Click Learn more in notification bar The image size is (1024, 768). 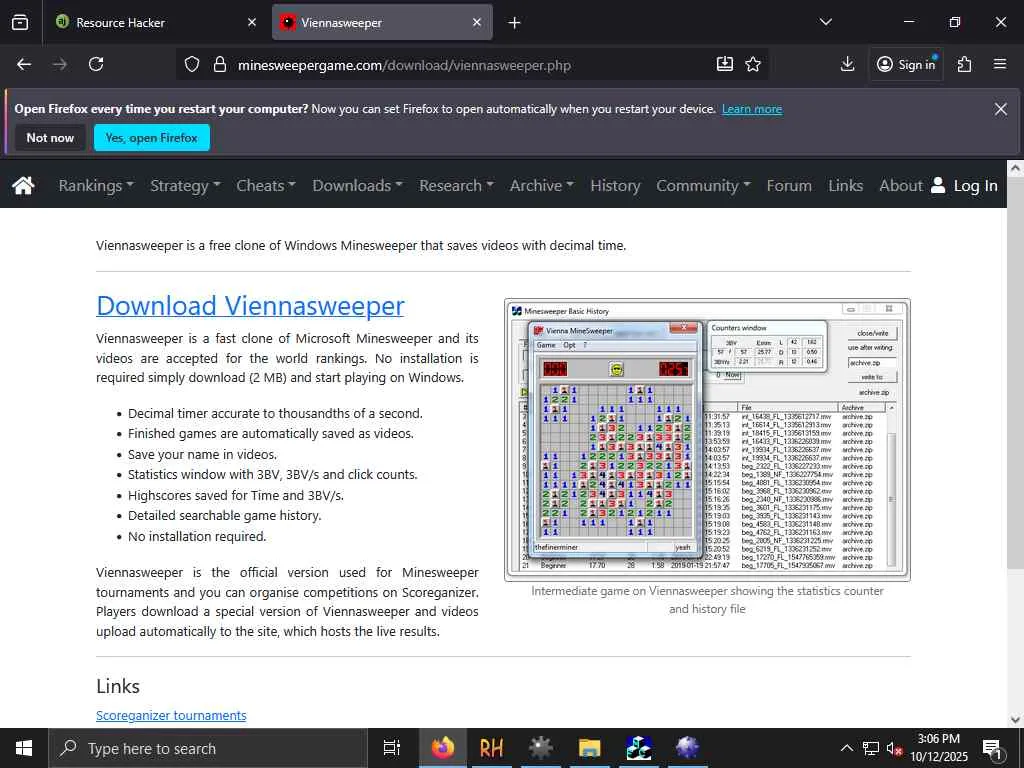[x=752, y=109]
